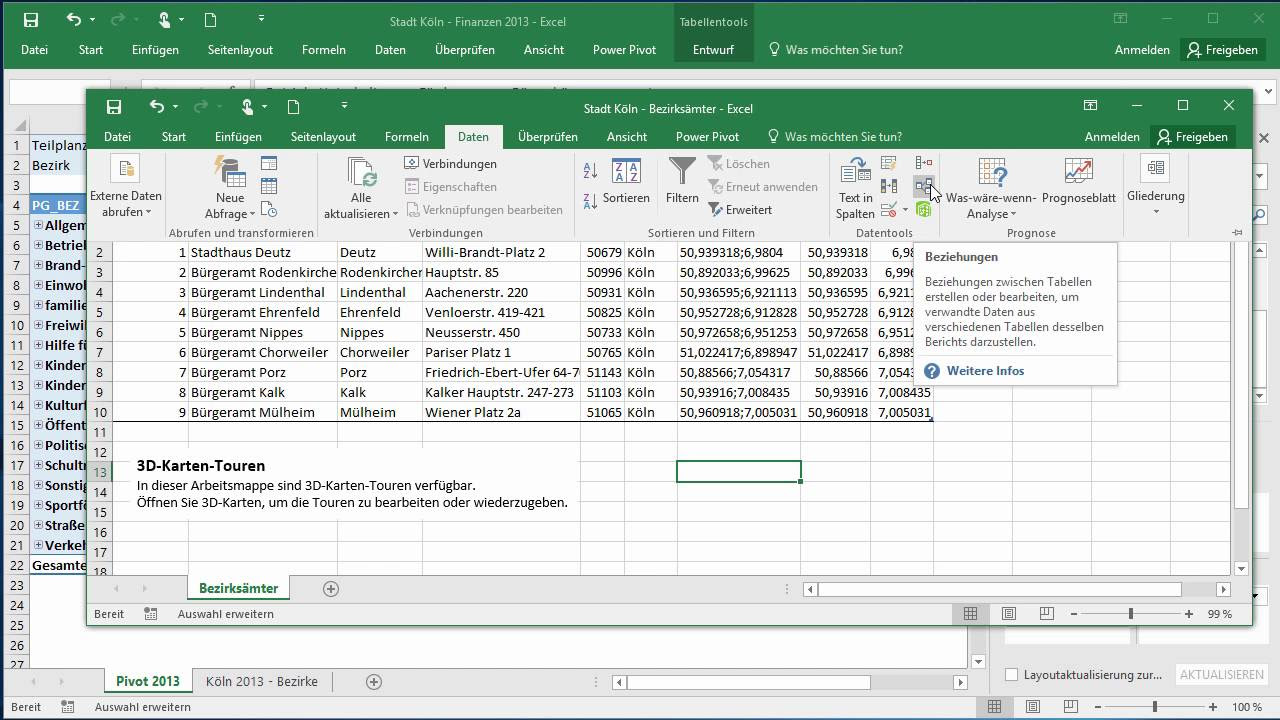The image size is (1280, 720).
Task: Sort ascending A to Z
Action: [x=590, y=172]
